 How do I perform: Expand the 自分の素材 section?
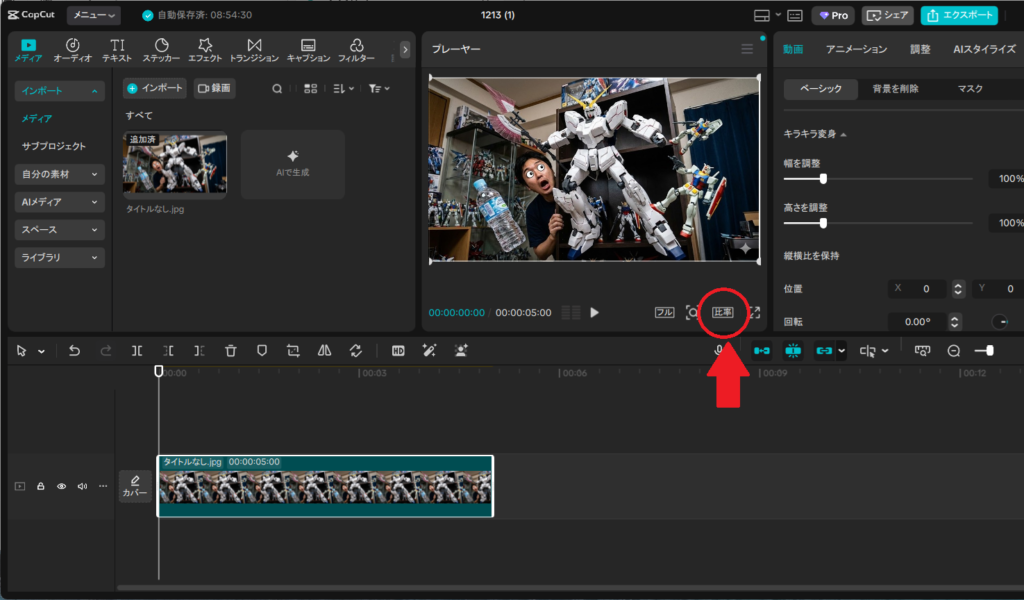pyautogui.click(x=60, y=174)
